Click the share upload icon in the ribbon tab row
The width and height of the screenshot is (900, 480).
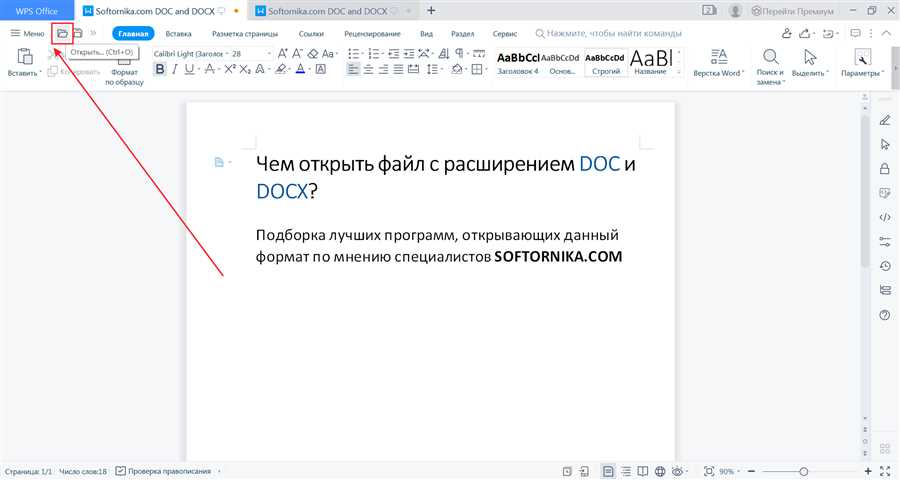click(805, 33)
